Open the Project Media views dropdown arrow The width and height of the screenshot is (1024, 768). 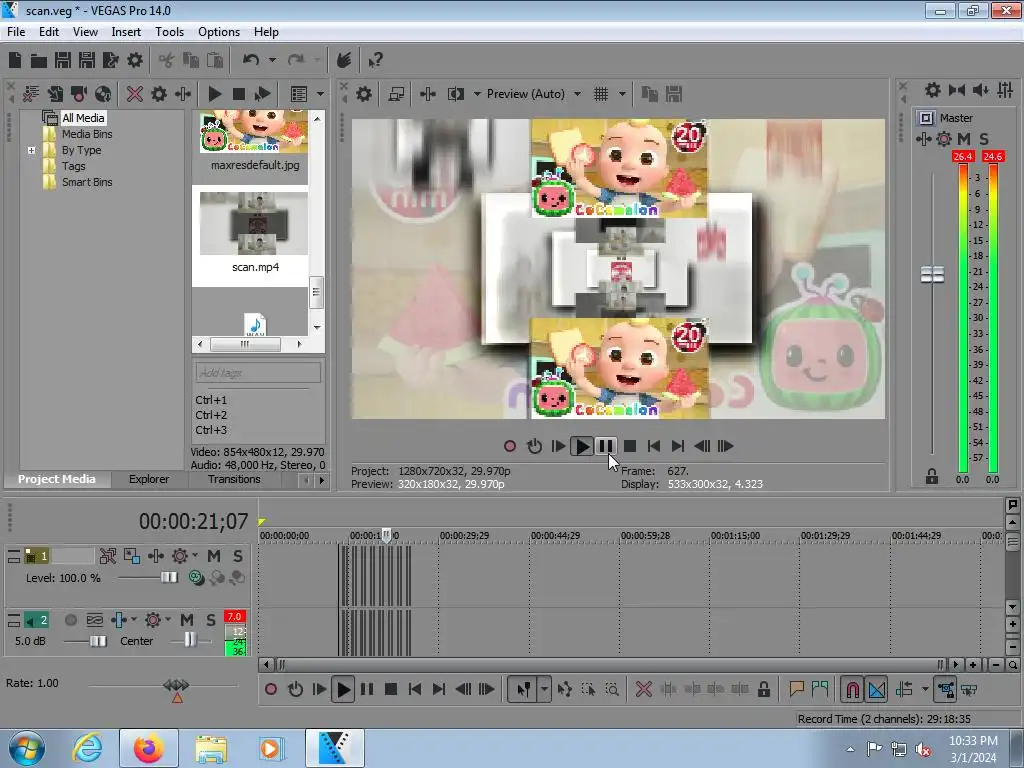[320, 94]
